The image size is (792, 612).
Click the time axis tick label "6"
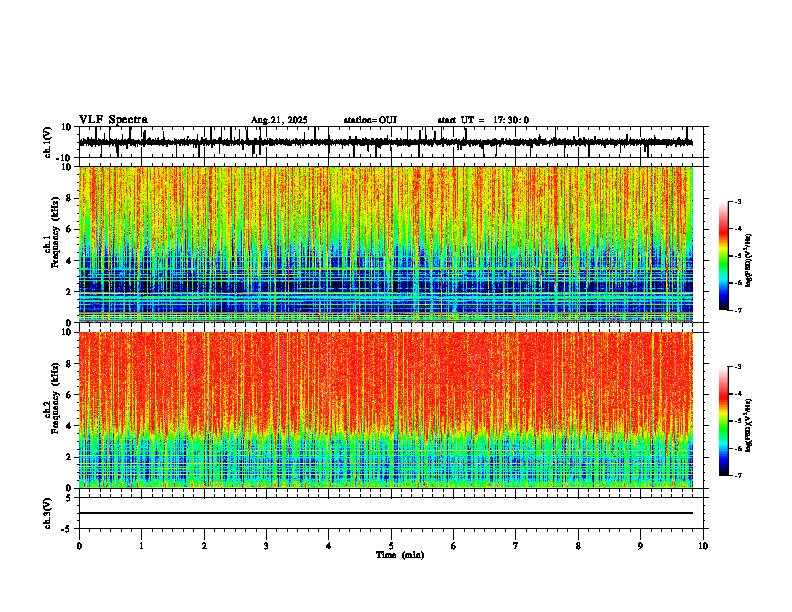click(454, 546)
